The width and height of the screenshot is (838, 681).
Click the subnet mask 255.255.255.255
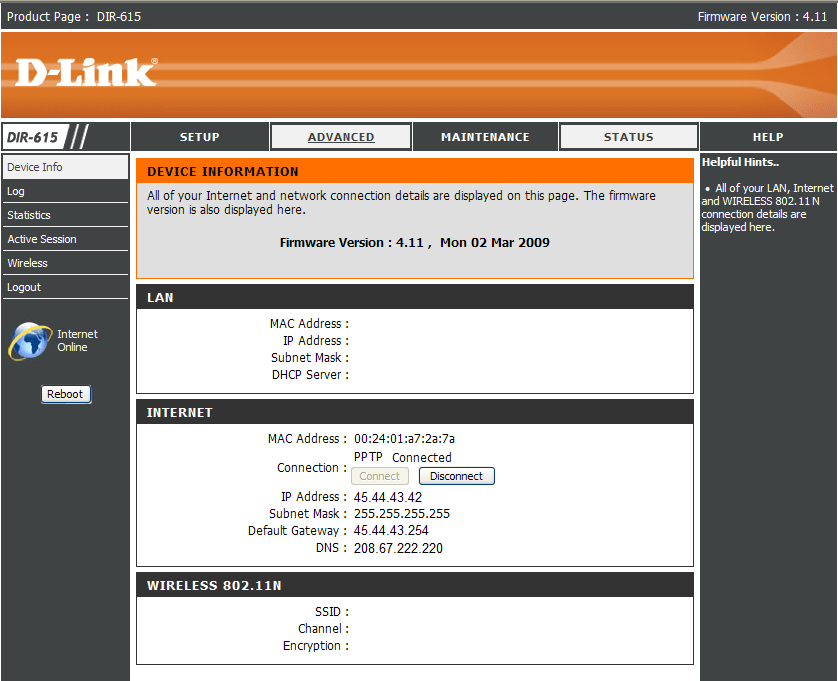tap(401, 514)
